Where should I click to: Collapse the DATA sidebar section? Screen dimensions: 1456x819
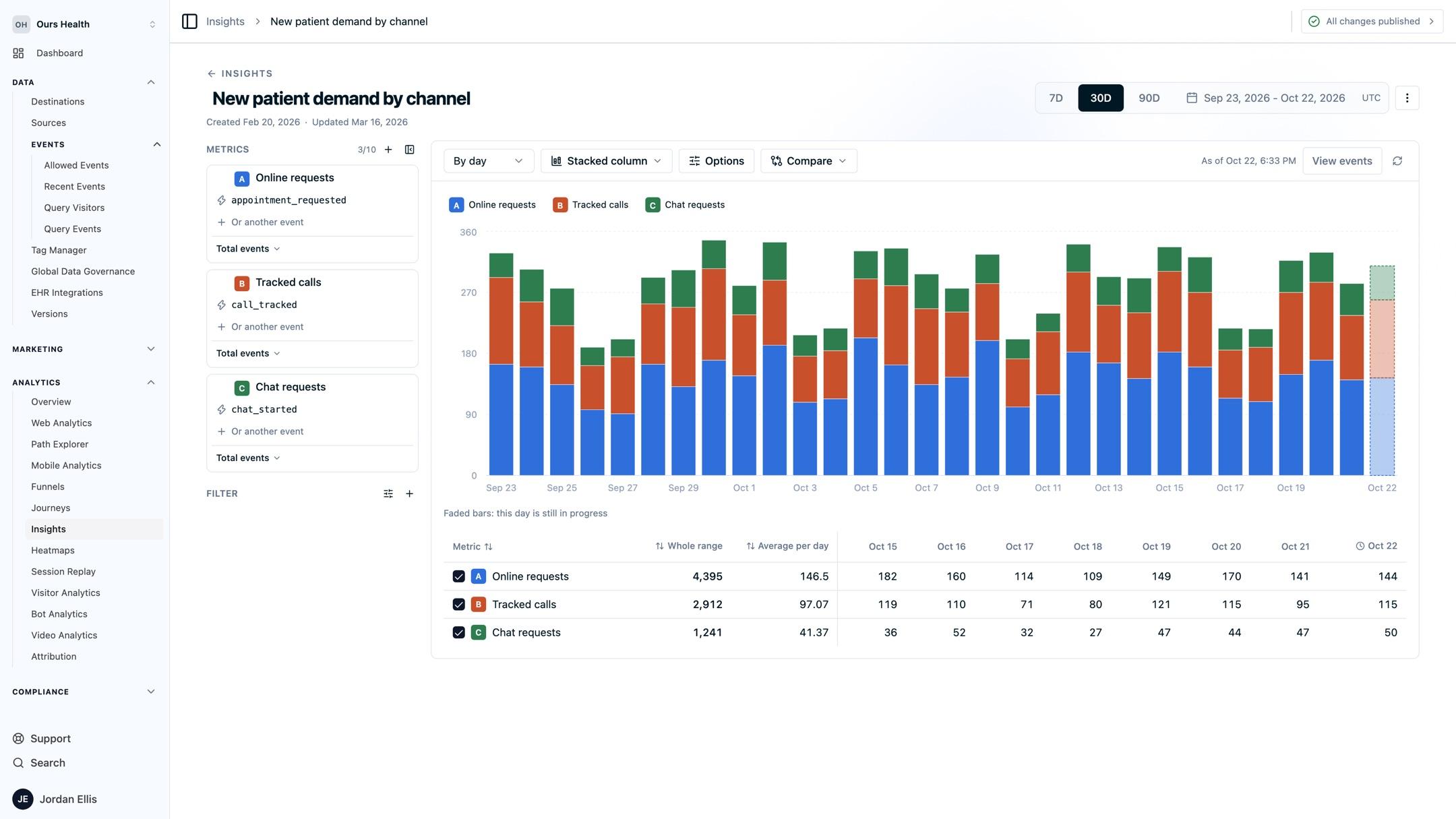pos(151,82)
